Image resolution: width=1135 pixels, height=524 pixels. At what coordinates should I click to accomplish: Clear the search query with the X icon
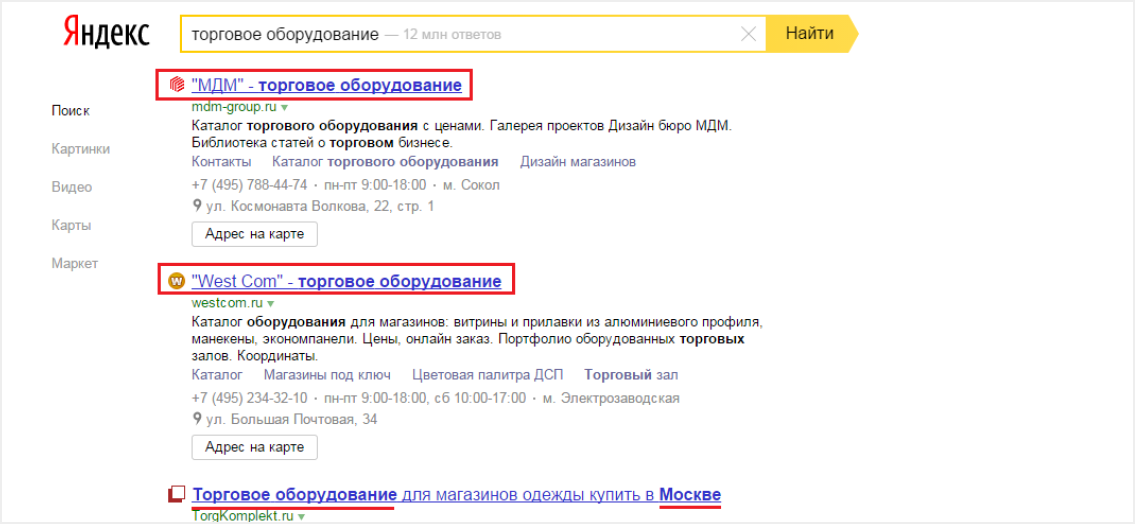(x=749, y=33)
